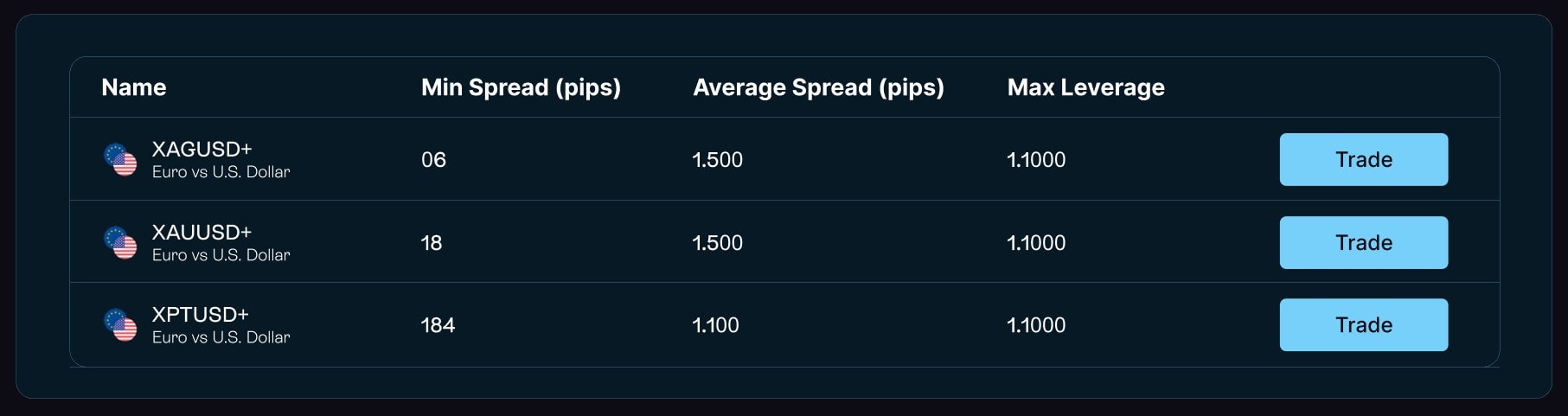
Task: Click Euro vs U.S. Dollar under XPTUSD+
Action: coord(221,337)
